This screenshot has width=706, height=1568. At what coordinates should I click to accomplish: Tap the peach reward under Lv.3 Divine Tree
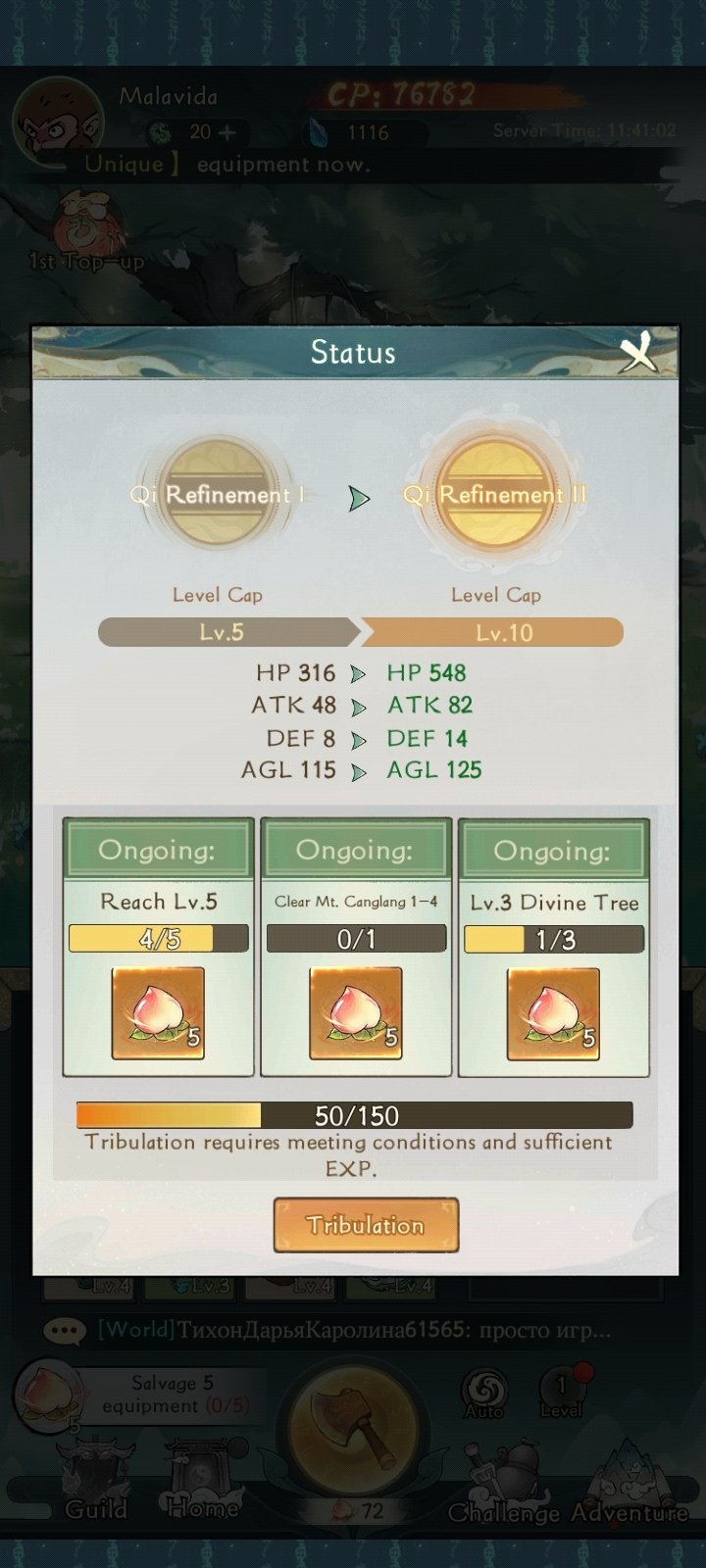553,1013
